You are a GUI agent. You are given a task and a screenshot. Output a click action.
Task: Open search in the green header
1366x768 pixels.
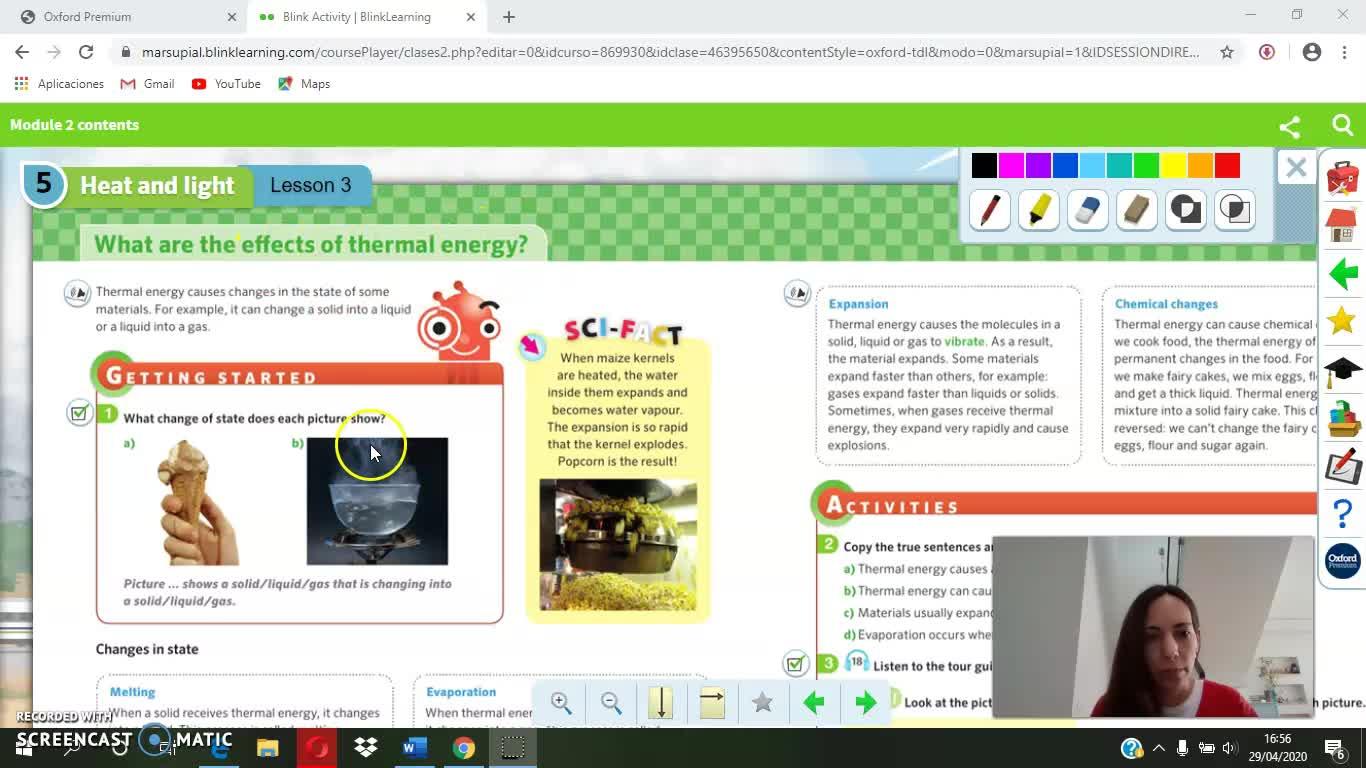(1342, 125)
